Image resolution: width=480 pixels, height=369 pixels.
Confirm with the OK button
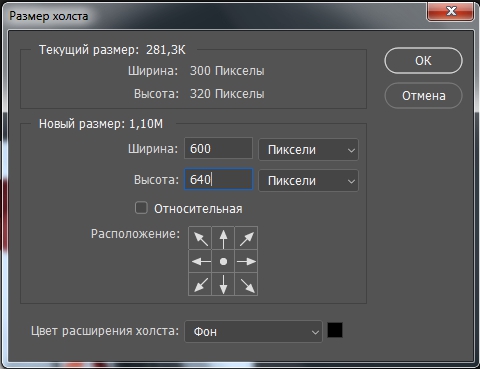423,60
